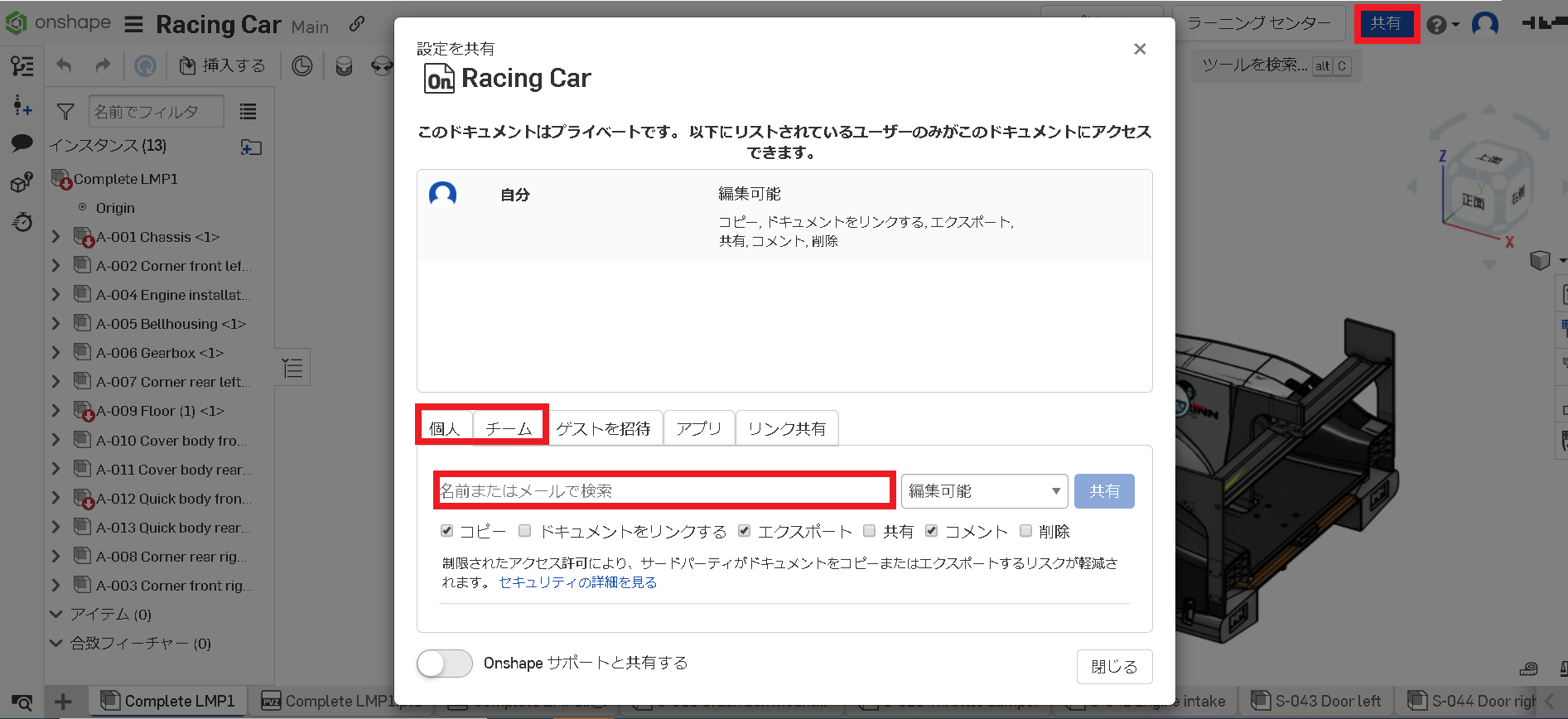Open the help question mark menu

(1442, 25)
